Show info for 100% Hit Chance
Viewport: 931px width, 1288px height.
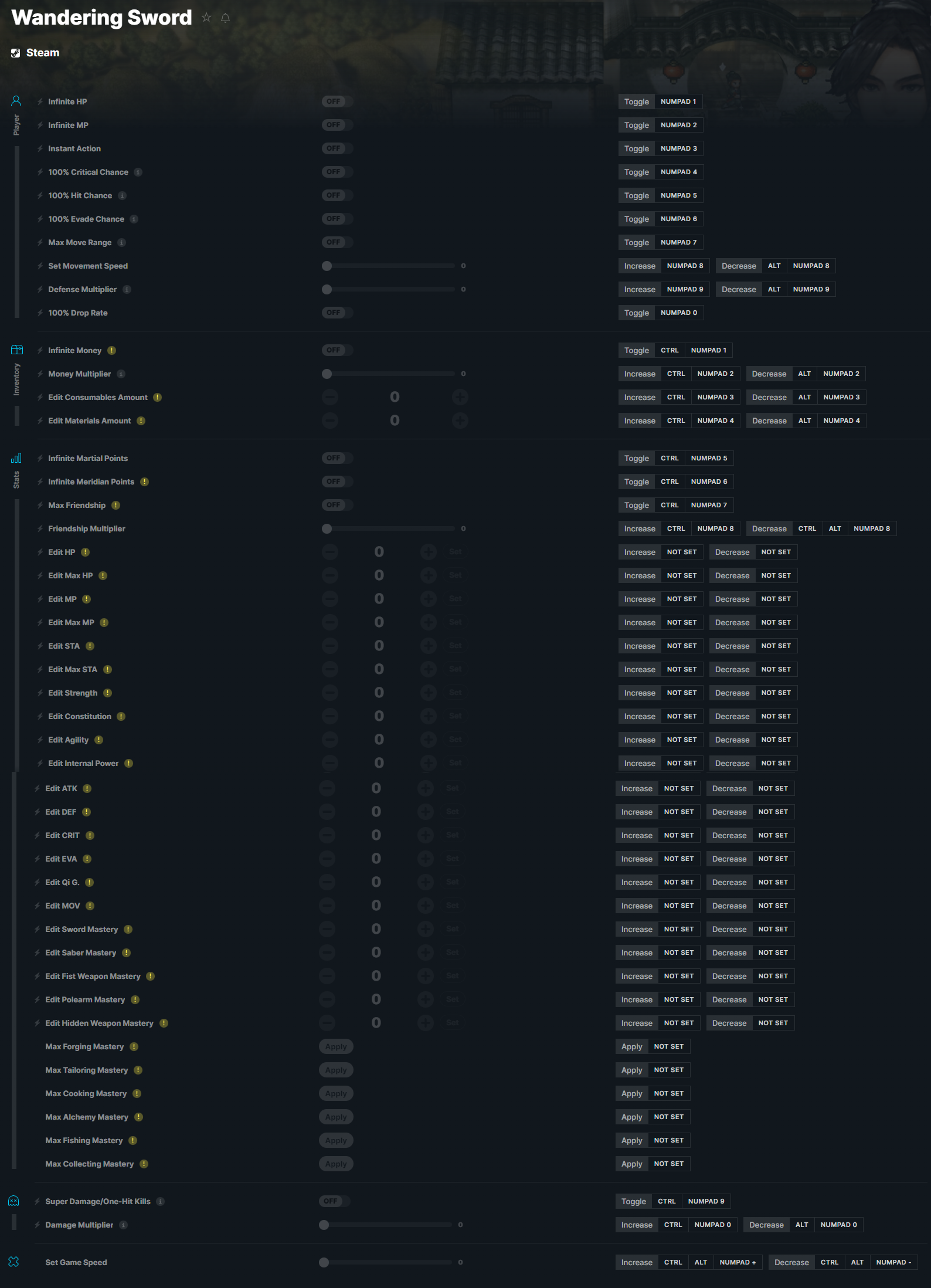coord(122,195)
